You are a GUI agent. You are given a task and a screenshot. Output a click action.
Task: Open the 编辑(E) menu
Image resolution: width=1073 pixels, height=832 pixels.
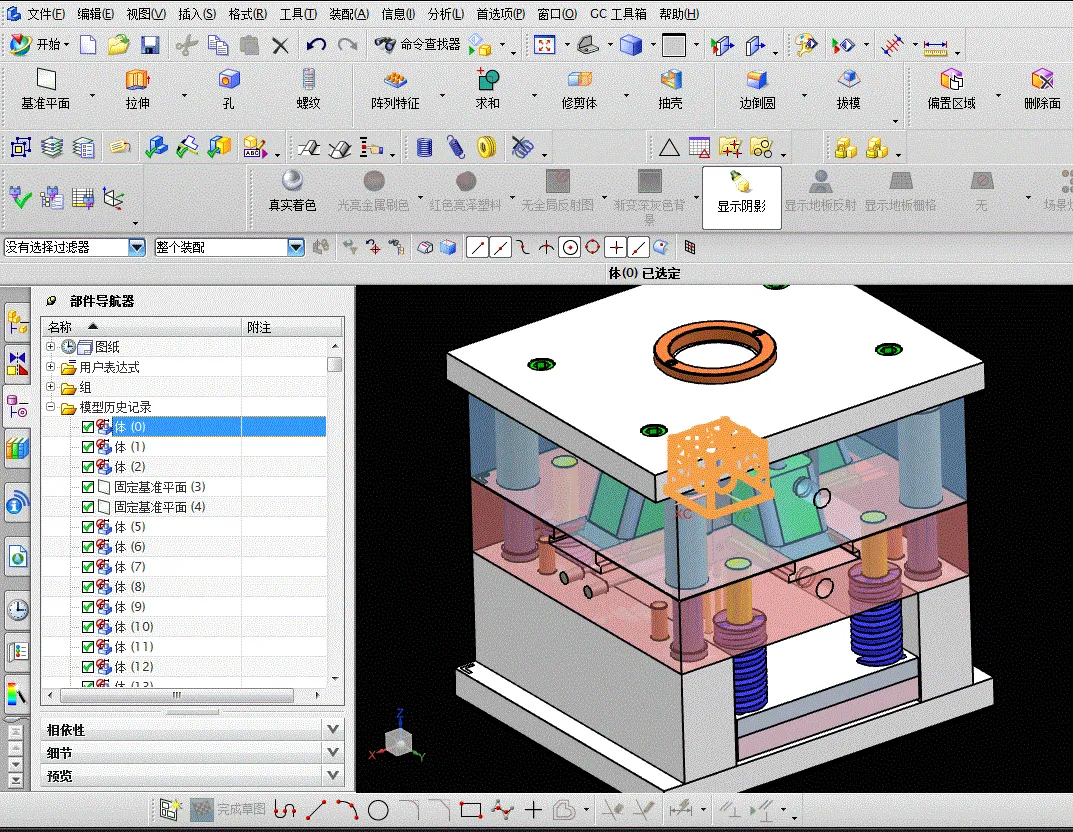[x=96, y=14]
